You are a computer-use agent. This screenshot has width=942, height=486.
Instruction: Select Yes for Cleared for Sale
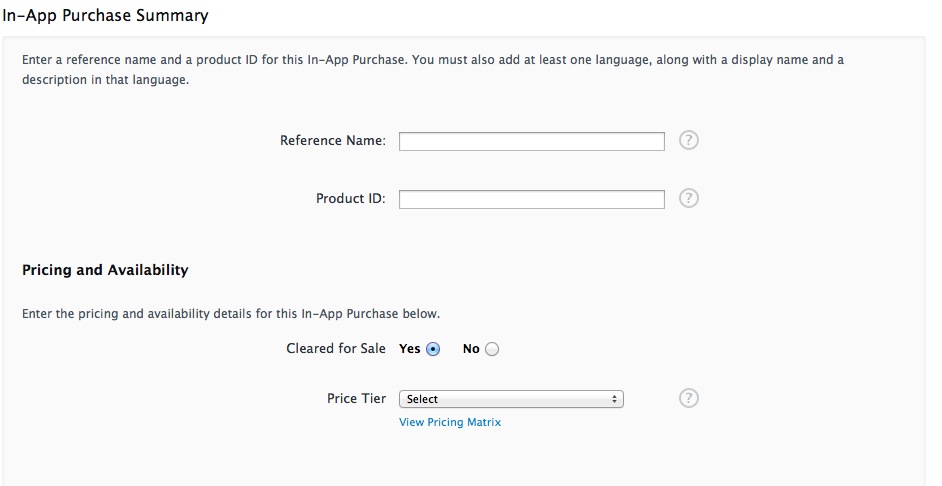(433, 349)
